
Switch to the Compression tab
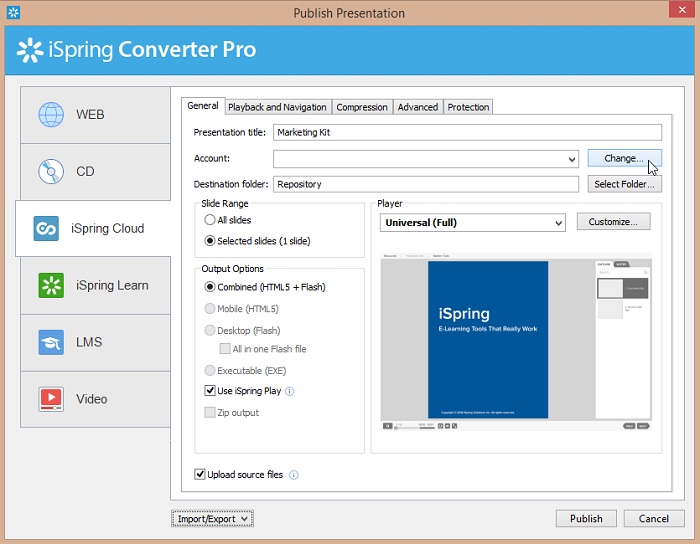pos(362,107)
